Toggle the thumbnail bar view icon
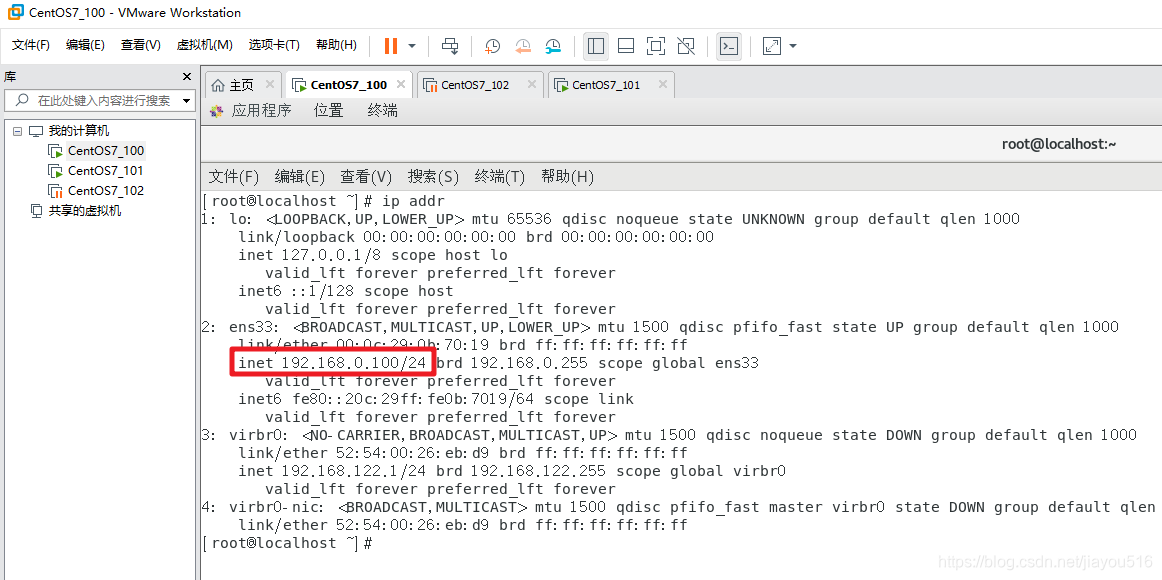Image resolution: width=1162 pixels, height=580 pixels. pos(625,46)
